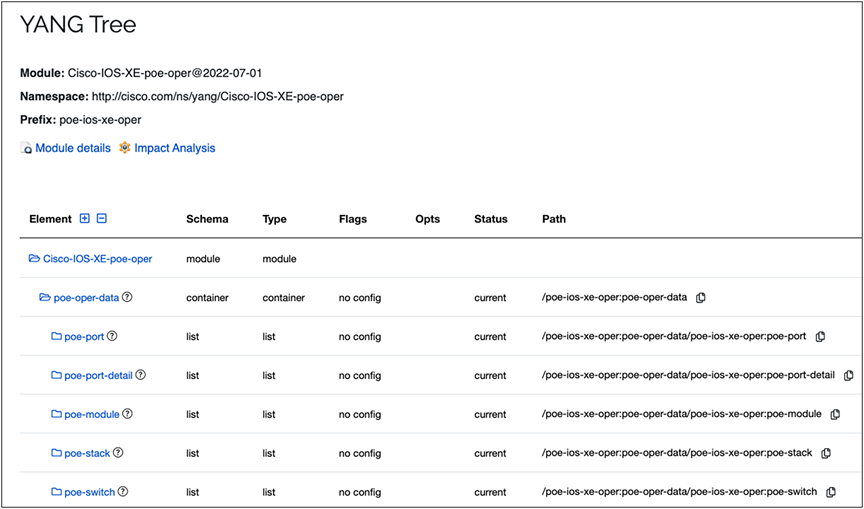Click the Module details page icon
This screenshot has height=509, width=864.
coord(26,148)
